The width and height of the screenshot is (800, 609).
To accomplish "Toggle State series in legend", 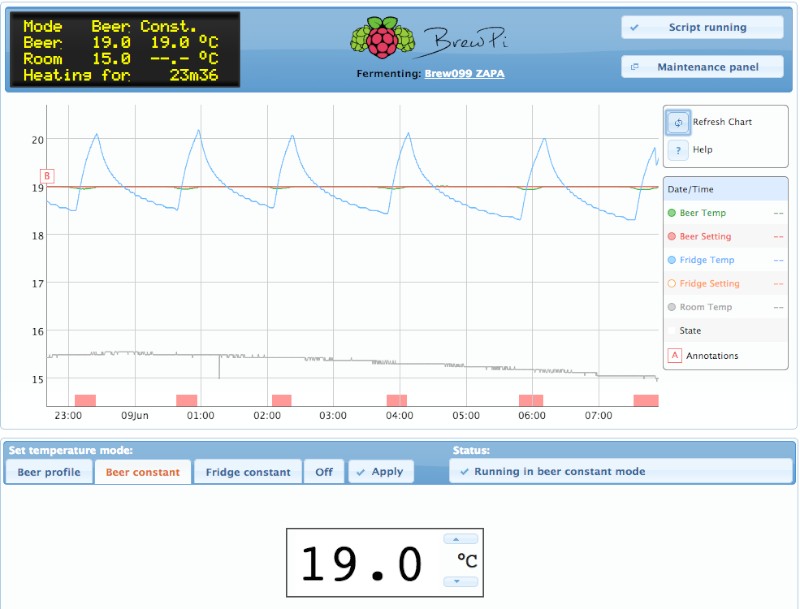I will [690, 331].
